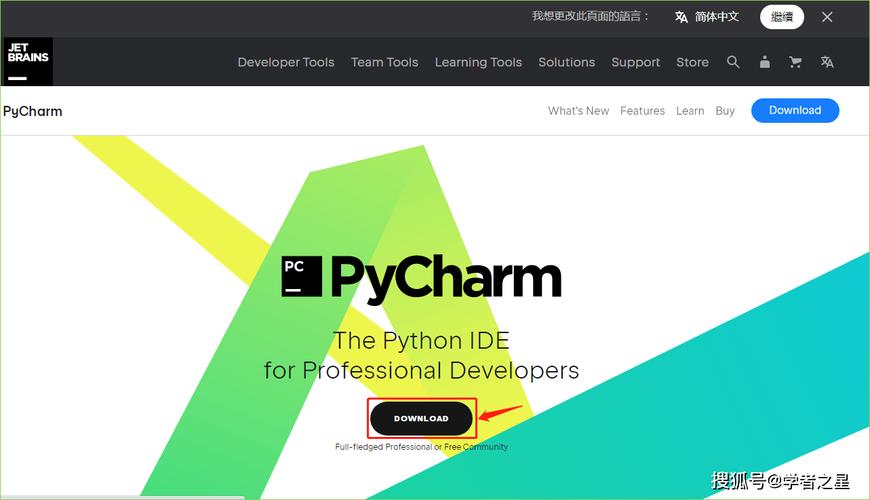
Task: Open Developer Tools menu
Action: (x=286, y=62)
